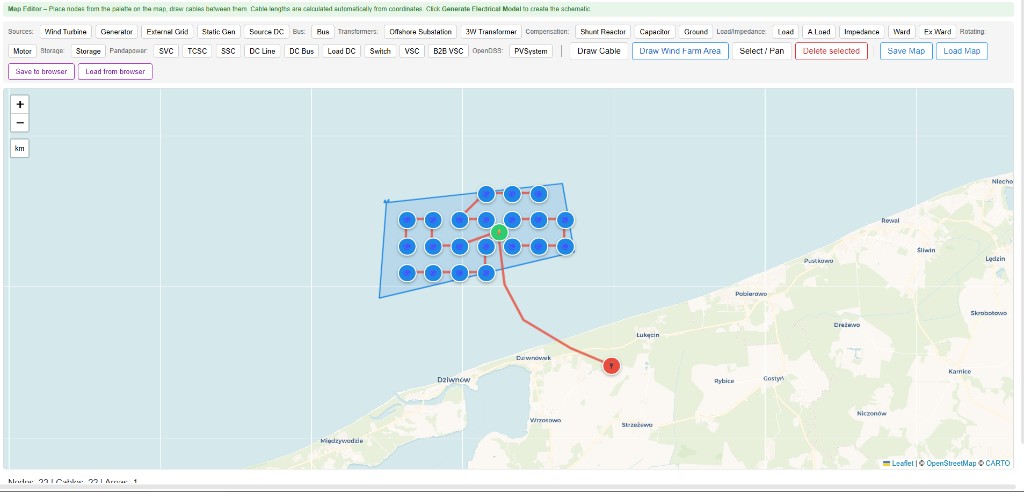Pick Generator from the sources palette

tap(117, 31)
